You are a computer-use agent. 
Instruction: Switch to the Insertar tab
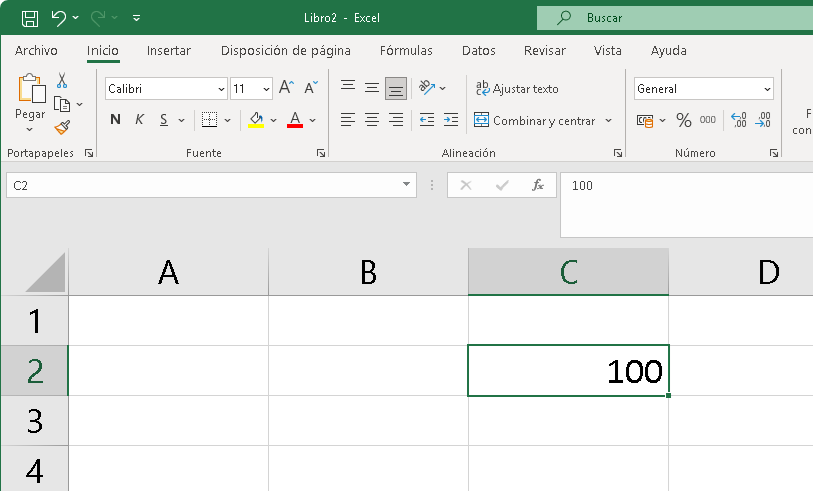(x=169, y=50)
